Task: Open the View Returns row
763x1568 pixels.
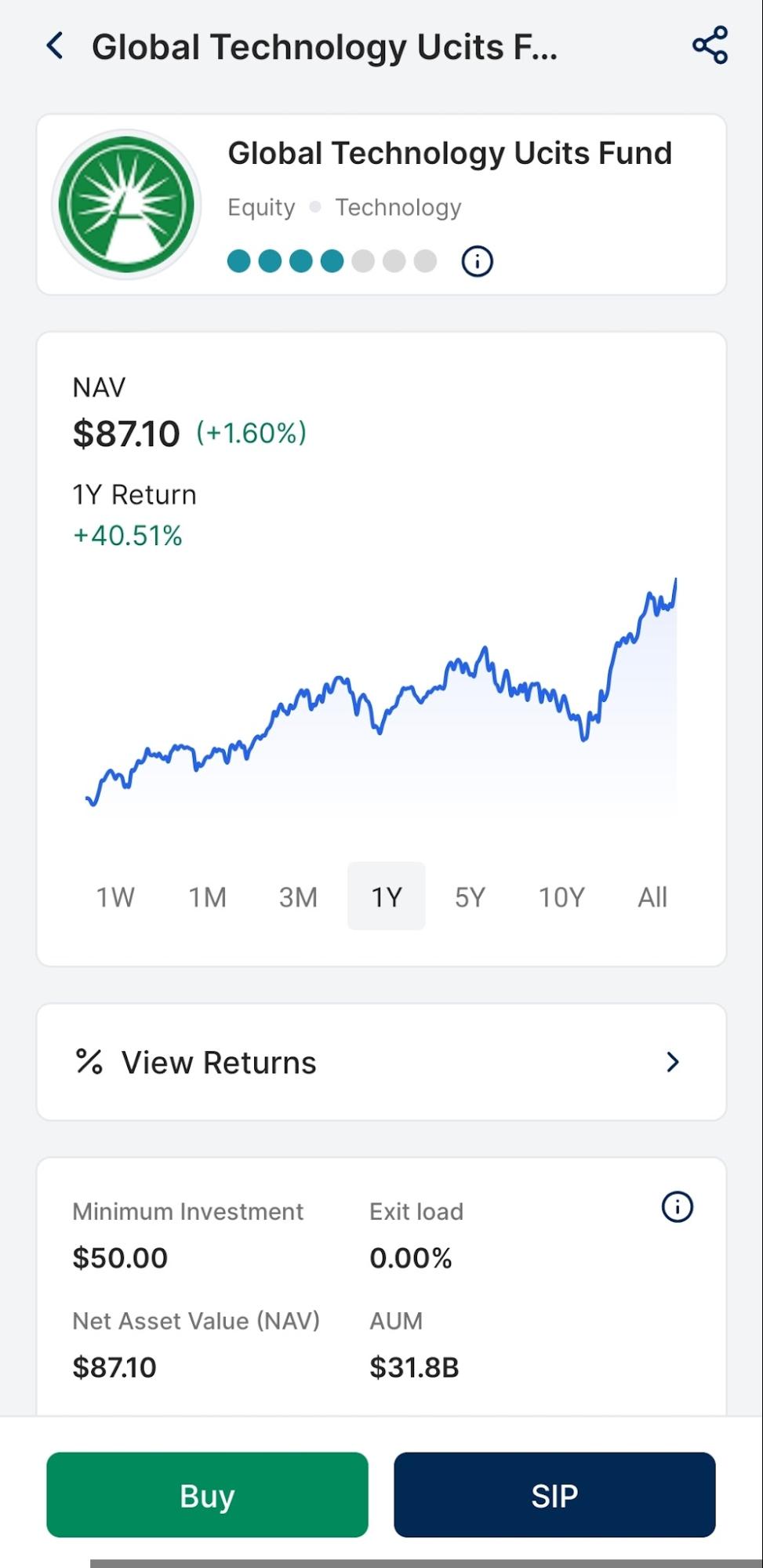Action: [381, 1062]
